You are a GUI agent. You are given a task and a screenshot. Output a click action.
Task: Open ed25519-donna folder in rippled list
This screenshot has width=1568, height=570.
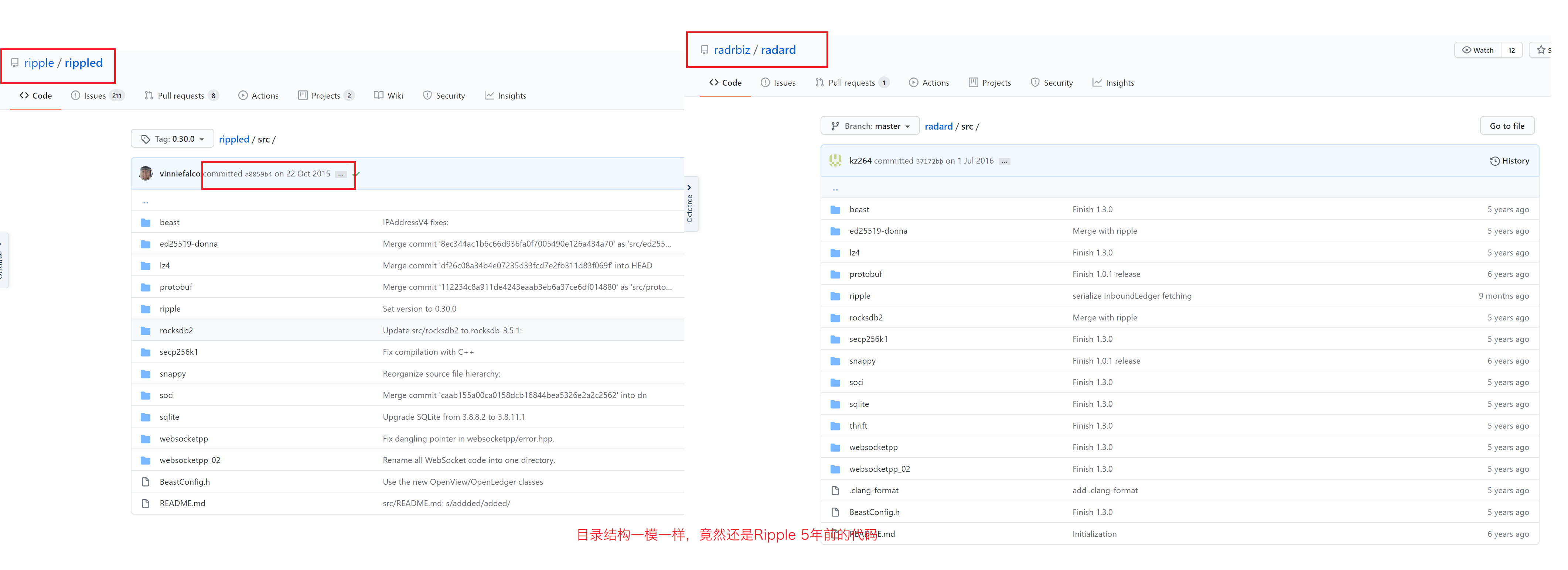[189, 244]
